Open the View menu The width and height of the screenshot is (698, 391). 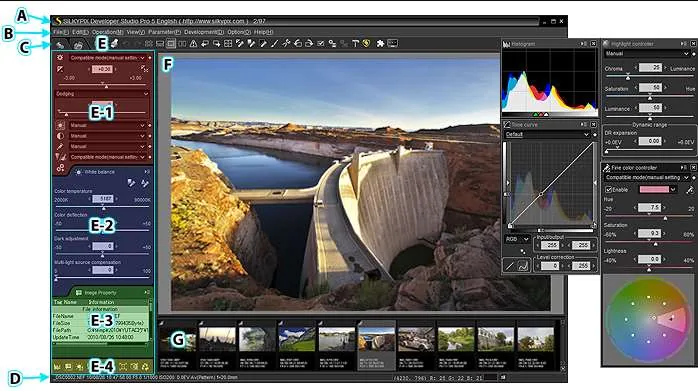[136, 32]
